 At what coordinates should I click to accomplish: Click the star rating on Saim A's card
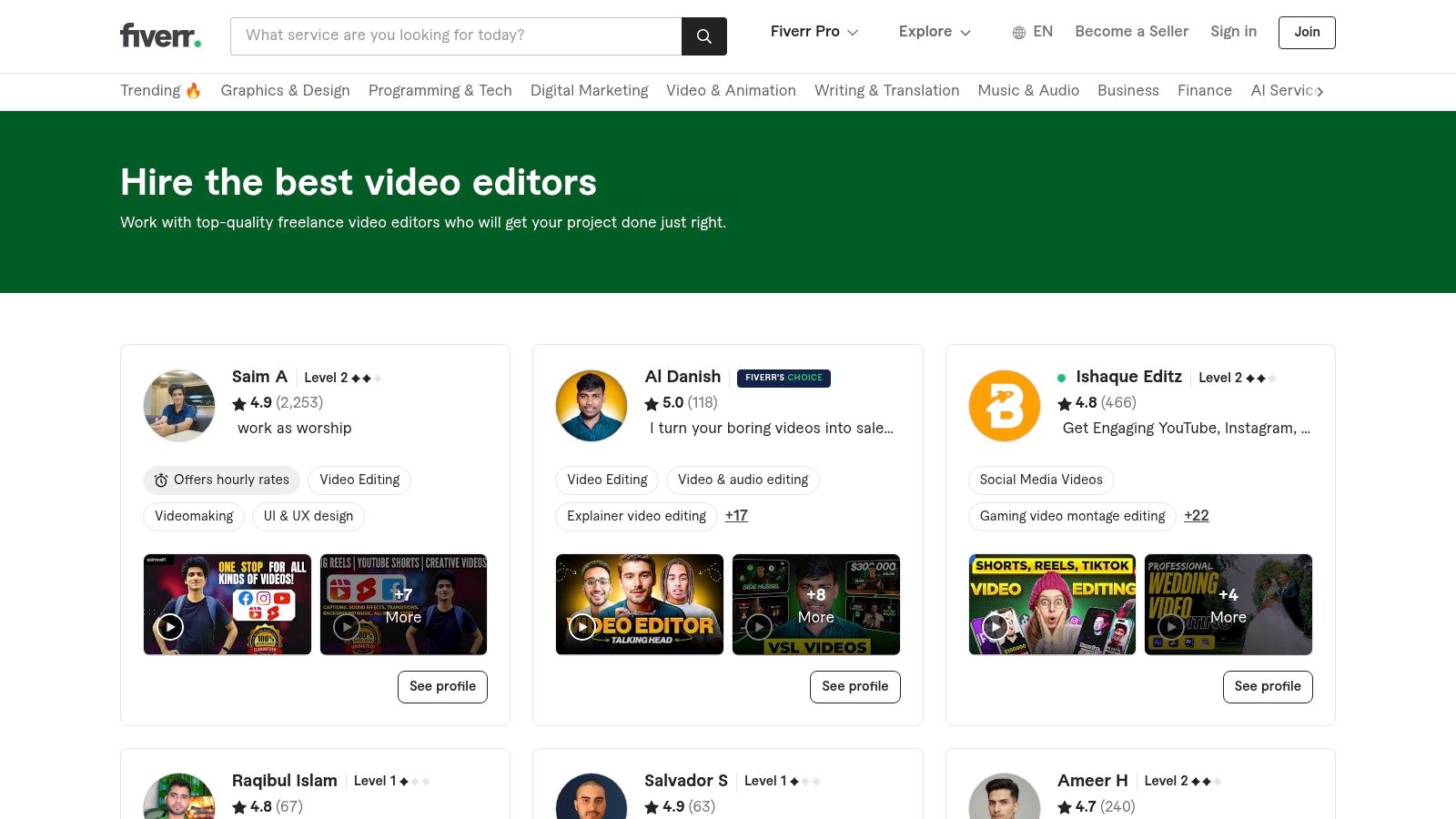239,403
